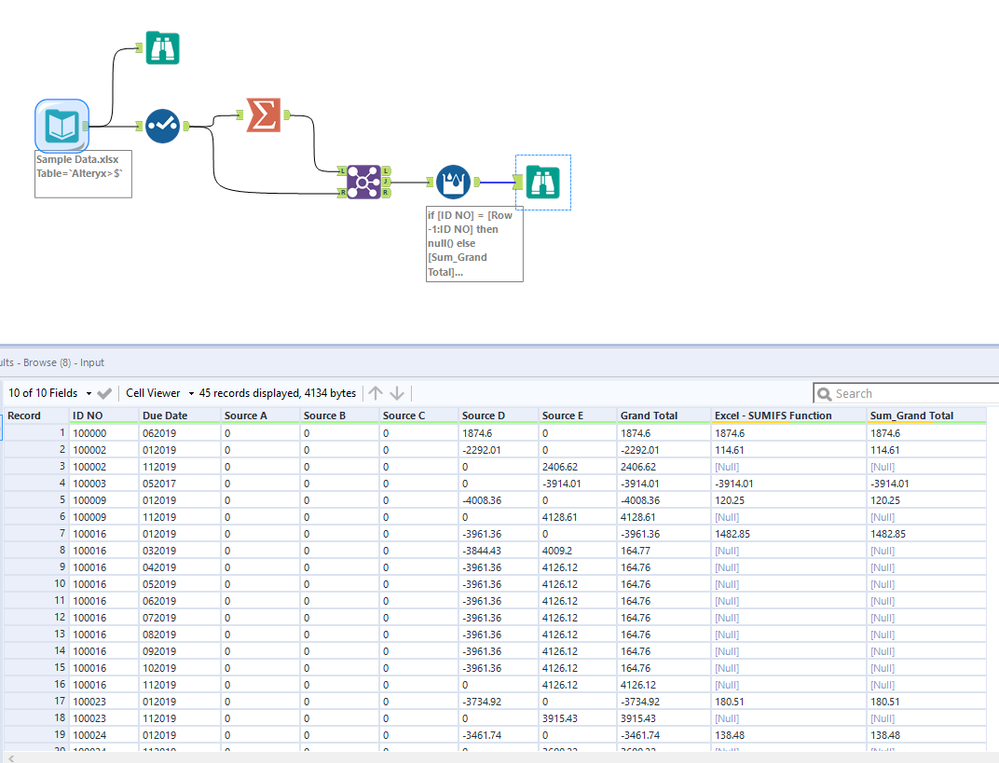Click the L input anchor of Join tool
This screenshot has width=999, height=763.
[342, 171]
